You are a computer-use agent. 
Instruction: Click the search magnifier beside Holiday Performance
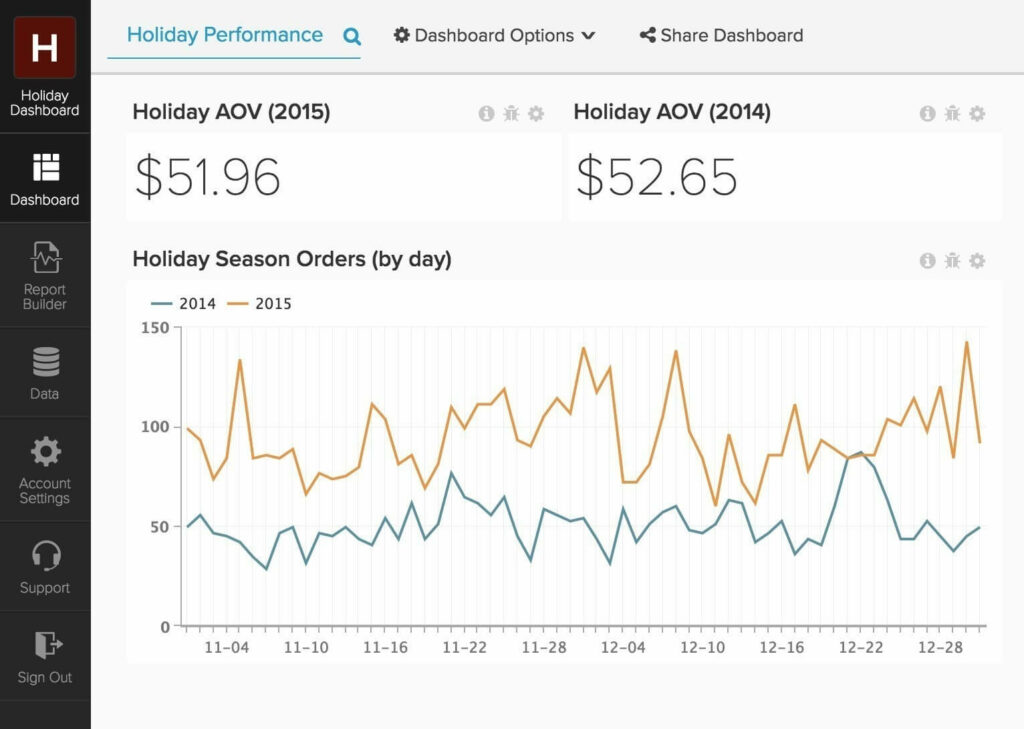pos(352,37)
